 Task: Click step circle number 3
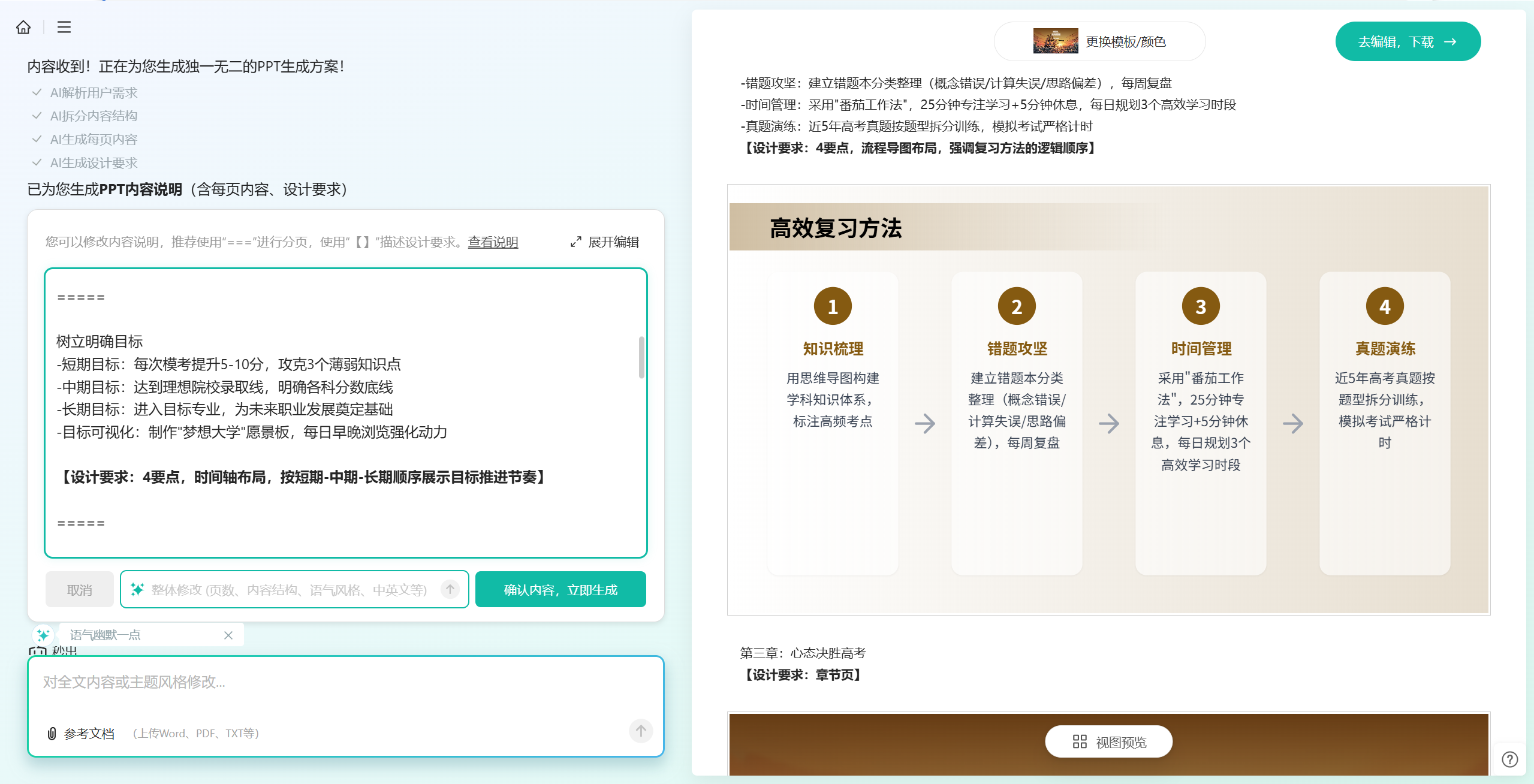pyautogui.click(x=1201, y=306)
